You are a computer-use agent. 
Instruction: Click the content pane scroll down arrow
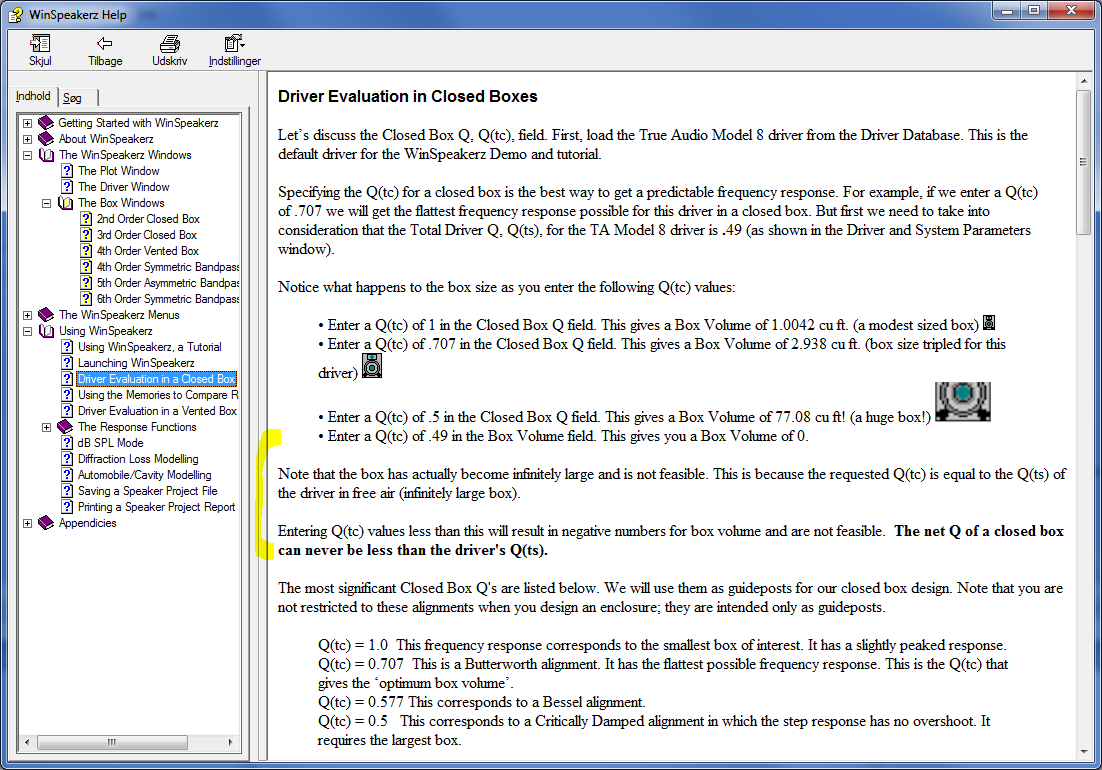click(1083, 752)
